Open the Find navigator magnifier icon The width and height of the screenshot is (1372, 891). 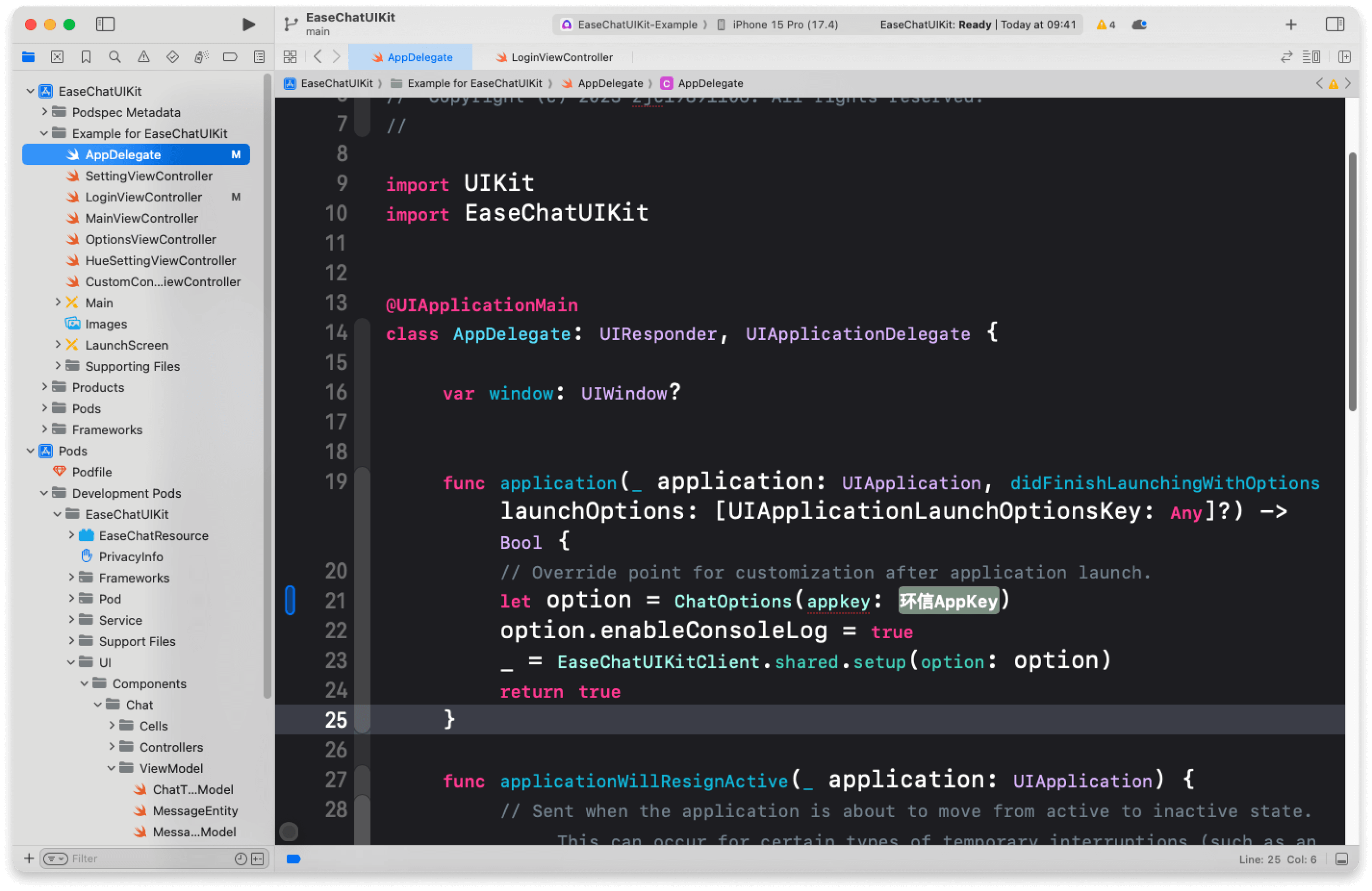114,57
